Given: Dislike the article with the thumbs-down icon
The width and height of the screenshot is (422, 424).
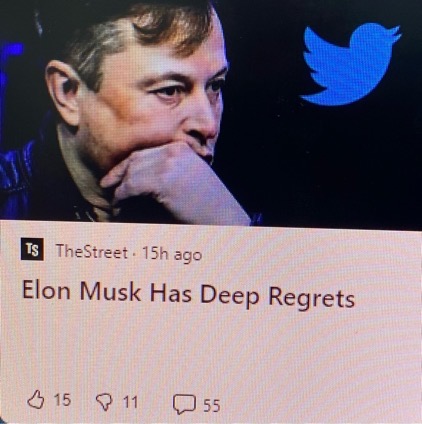Looking at the screenshot, I should (x=105, y=402).
